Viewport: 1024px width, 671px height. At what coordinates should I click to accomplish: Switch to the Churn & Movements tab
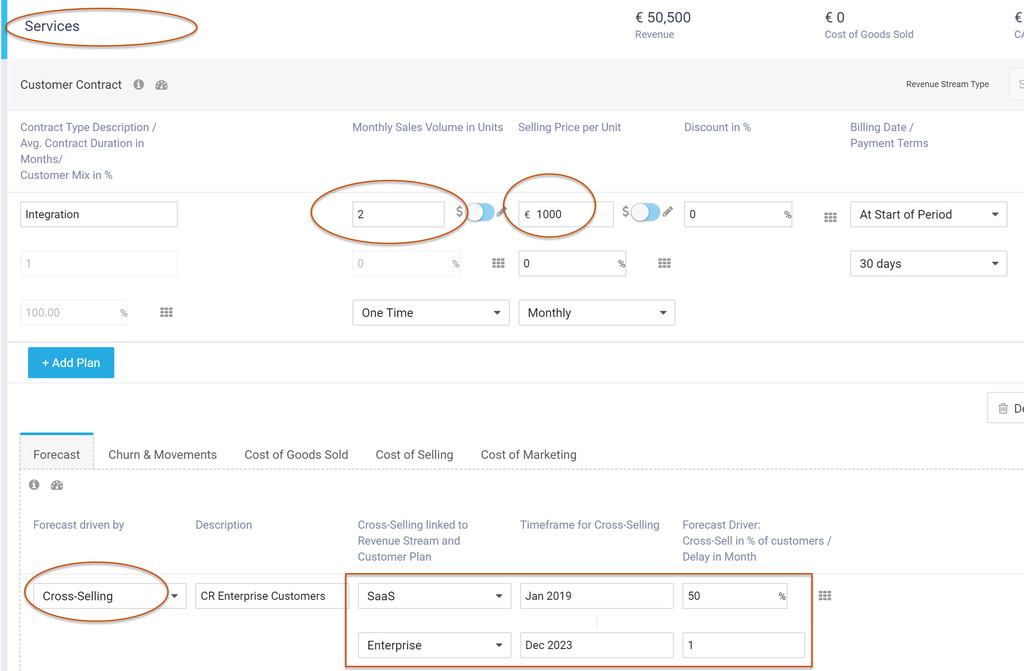pyautogui.click(x=162, y=454)
